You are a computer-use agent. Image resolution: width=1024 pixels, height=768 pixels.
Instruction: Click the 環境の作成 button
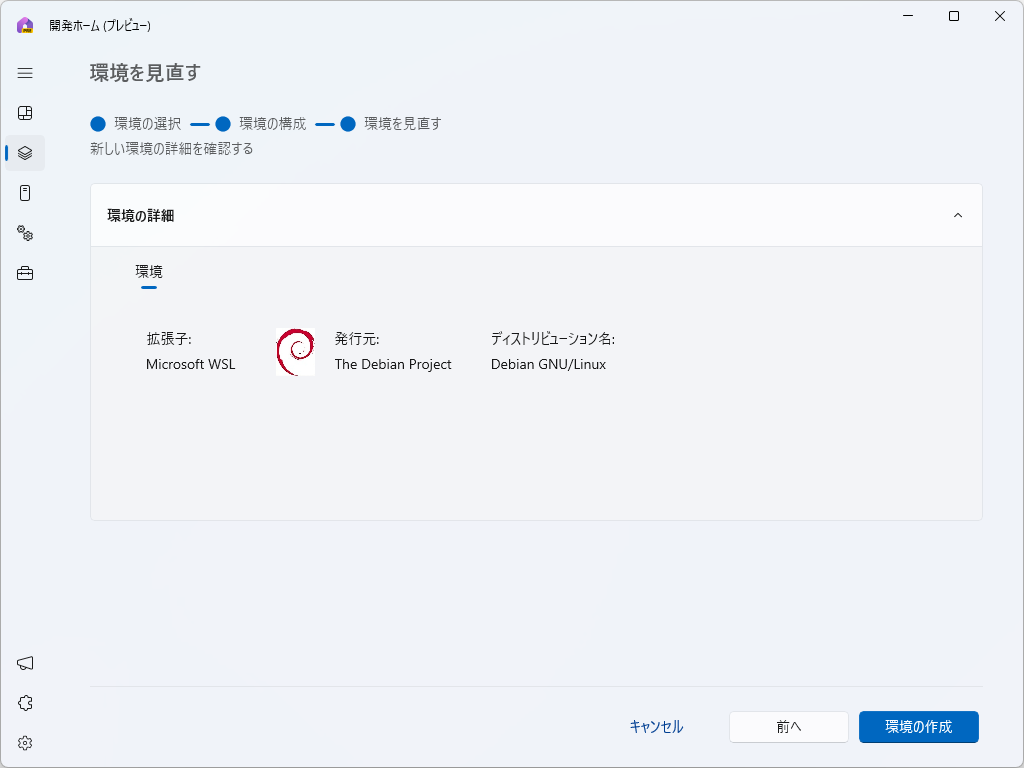[x=918, y=727]
